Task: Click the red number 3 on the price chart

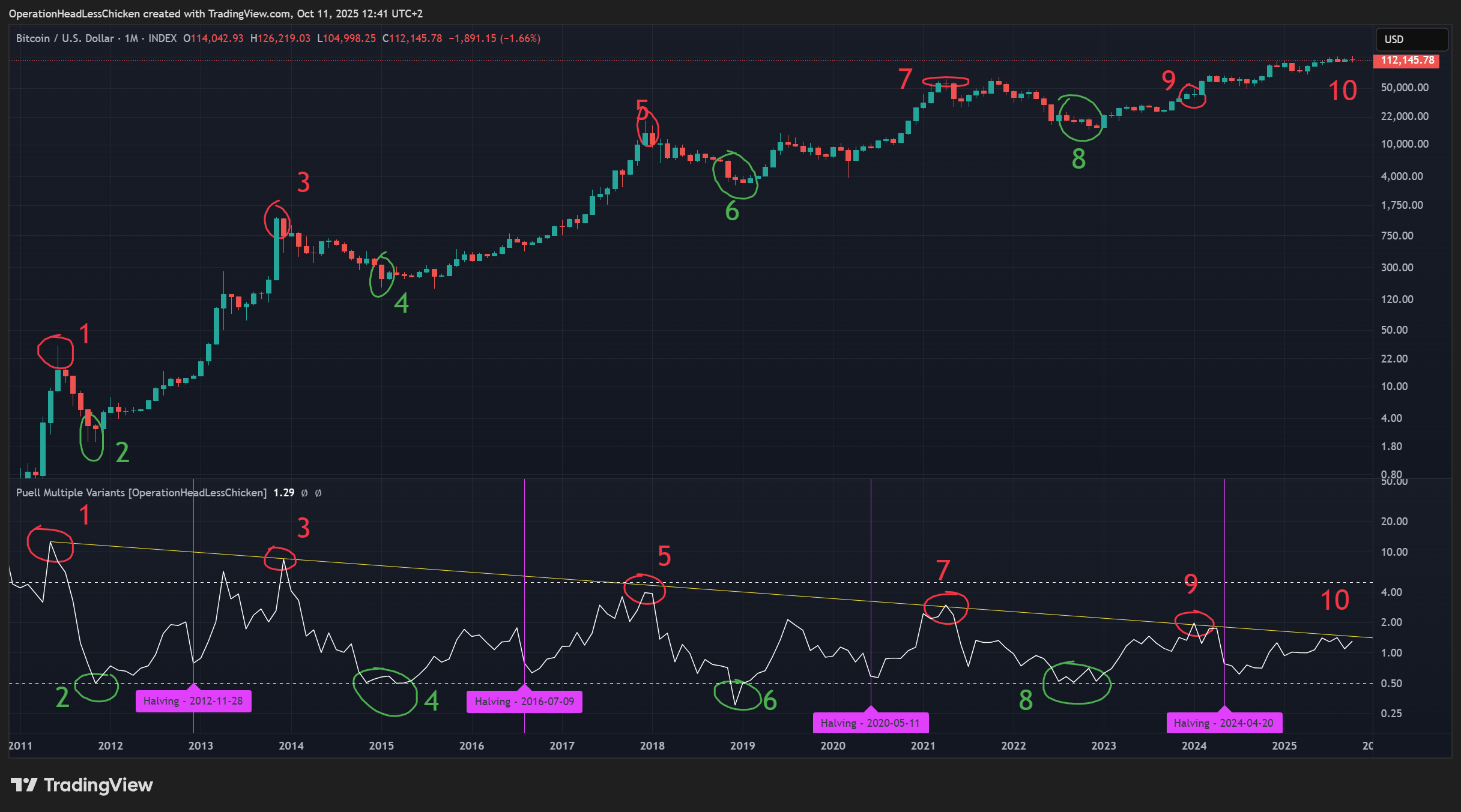Action: (x=303, y=182)
